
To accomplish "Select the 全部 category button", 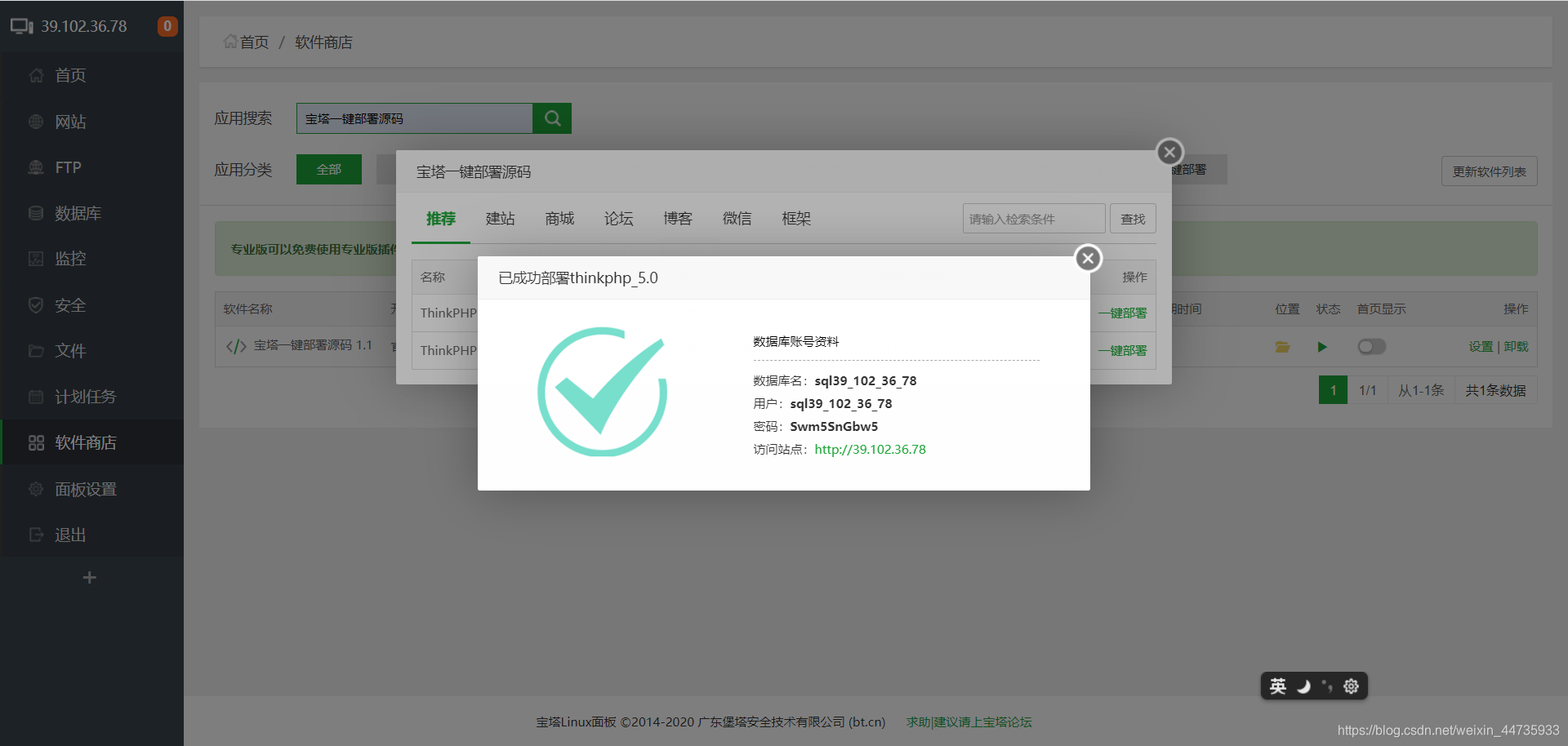I will (x=329, y=169).
